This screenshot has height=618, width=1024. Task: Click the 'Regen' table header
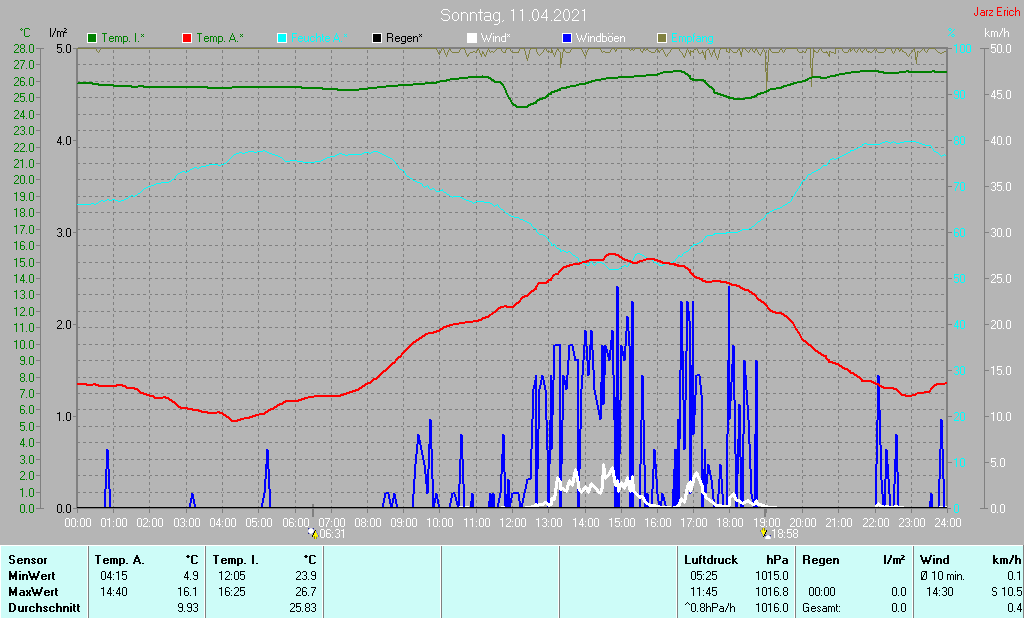pyautogui.click(x=821, y=560)
